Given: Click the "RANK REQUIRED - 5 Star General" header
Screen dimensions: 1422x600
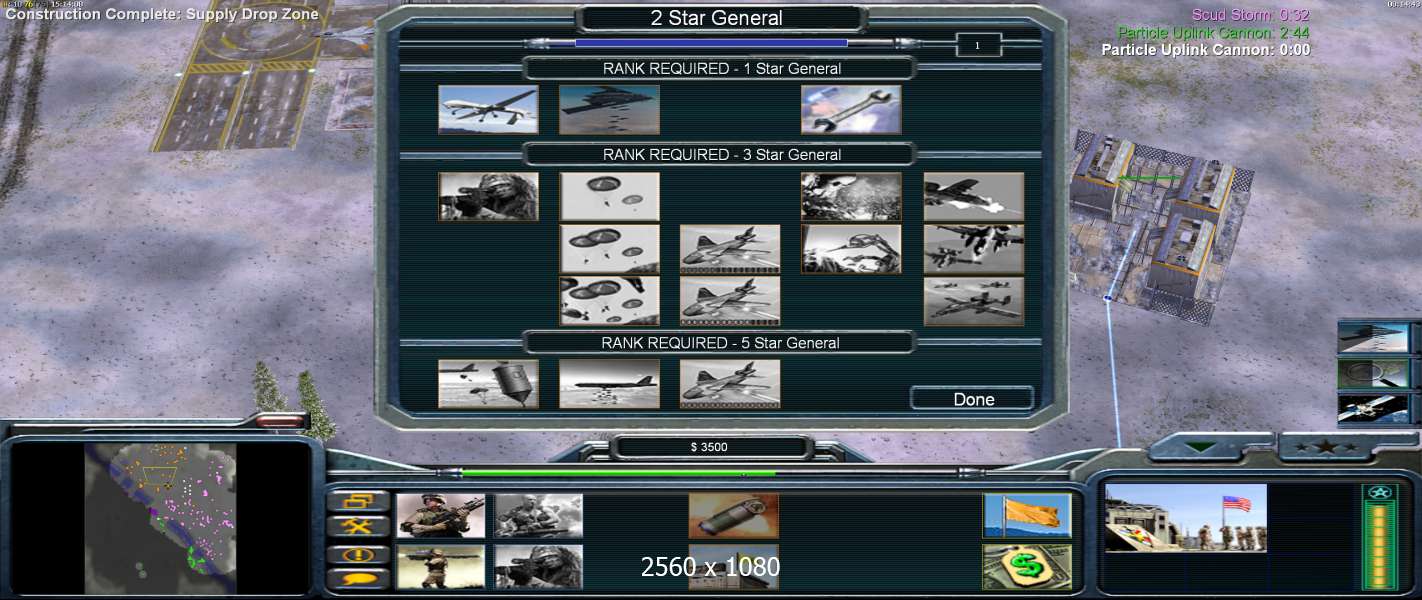Looking at the screenshot, I should (x=721, y=343).
